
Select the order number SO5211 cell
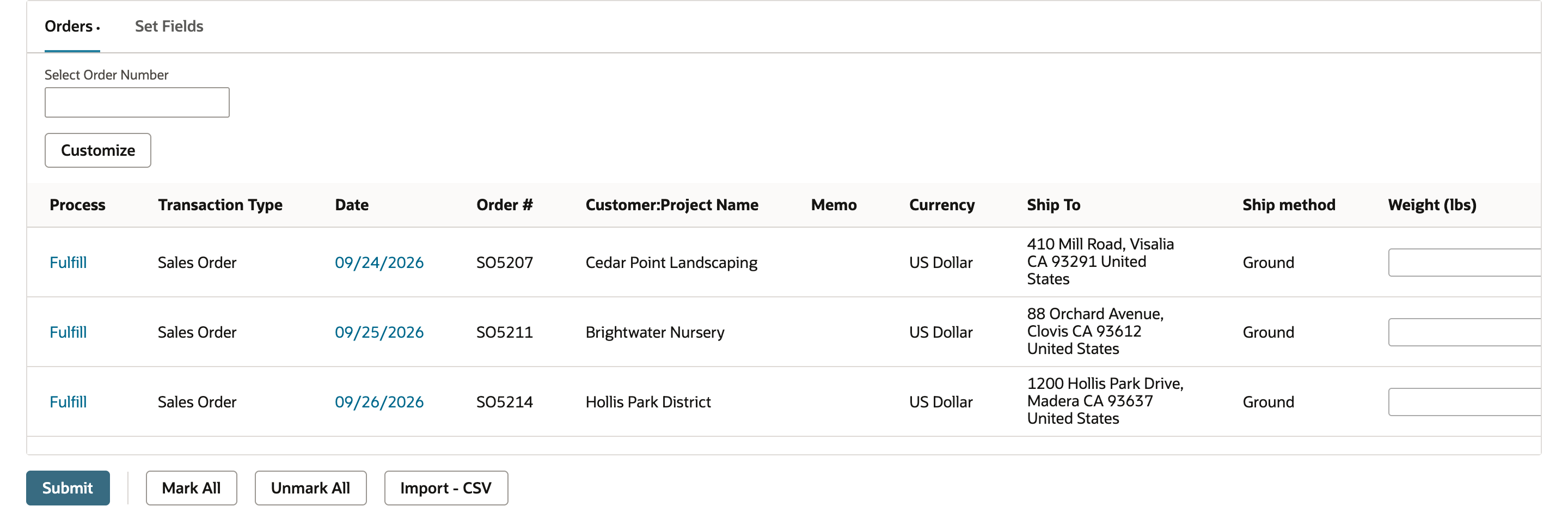(x=505, y=332)
